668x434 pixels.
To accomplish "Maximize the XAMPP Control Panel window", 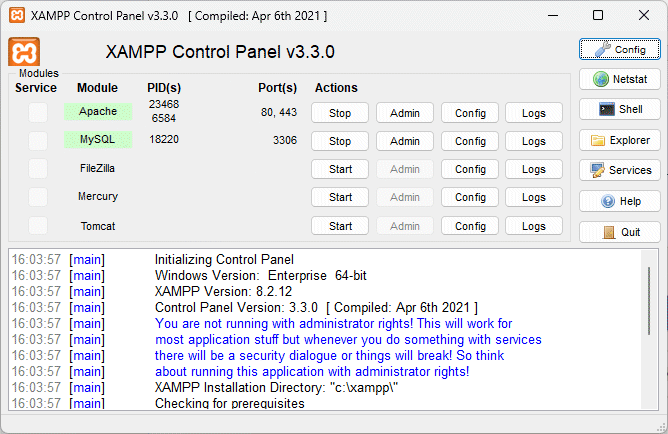I will coord(598,15).
